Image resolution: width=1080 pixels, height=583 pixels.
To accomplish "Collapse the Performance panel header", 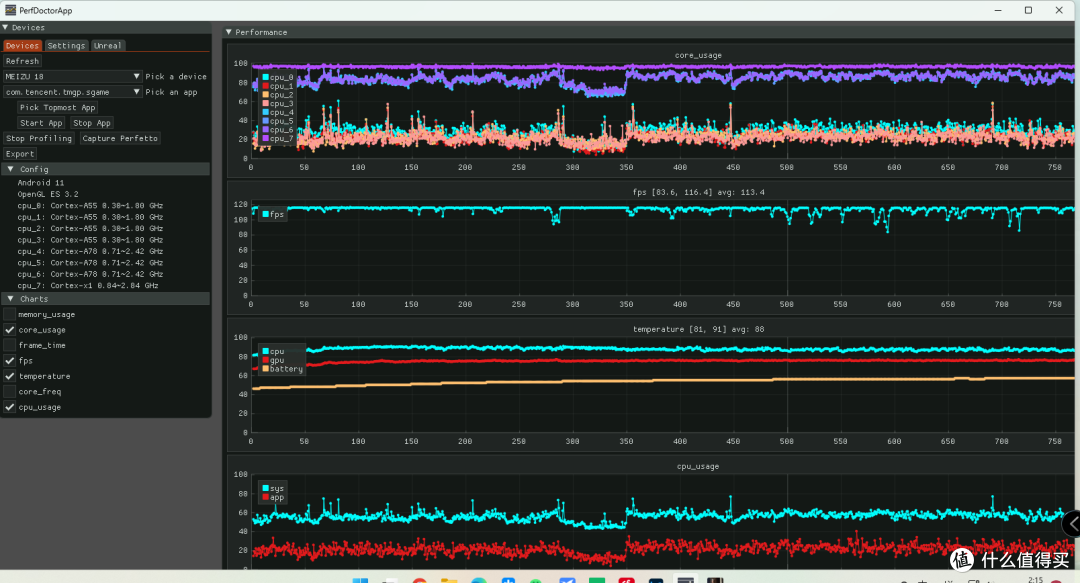I will (647, 32).
